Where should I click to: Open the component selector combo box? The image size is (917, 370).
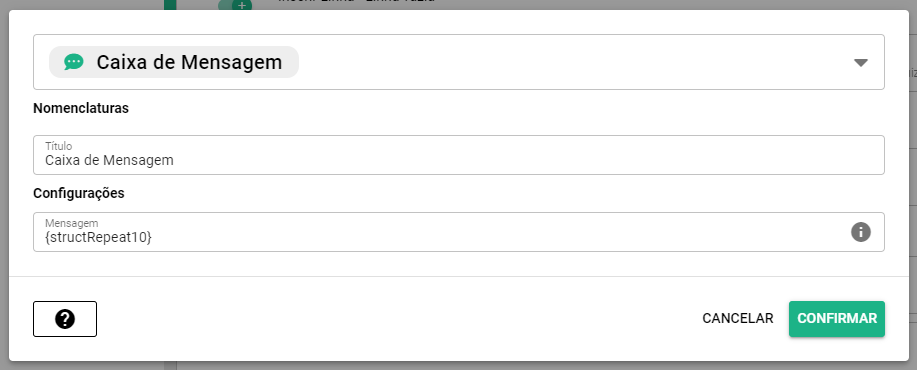tap(458, 62)
